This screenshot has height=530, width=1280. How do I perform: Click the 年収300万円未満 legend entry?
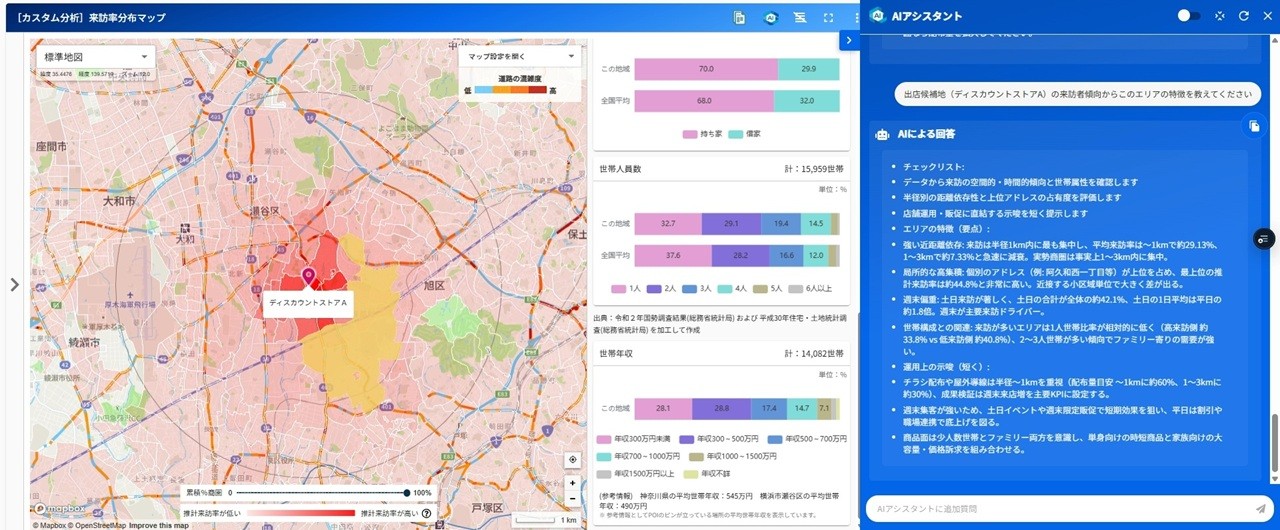point(635,439)
